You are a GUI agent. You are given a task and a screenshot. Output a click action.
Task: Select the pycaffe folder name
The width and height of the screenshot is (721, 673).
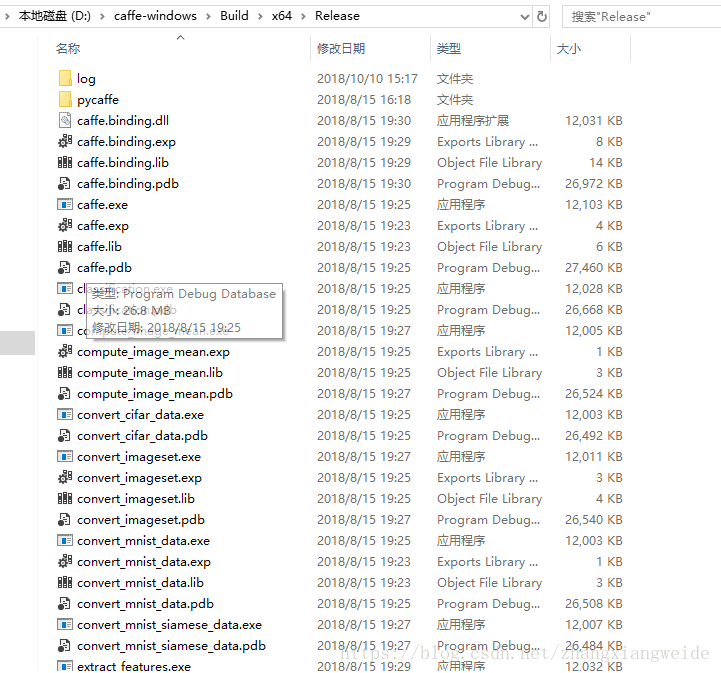click(98, 100)
